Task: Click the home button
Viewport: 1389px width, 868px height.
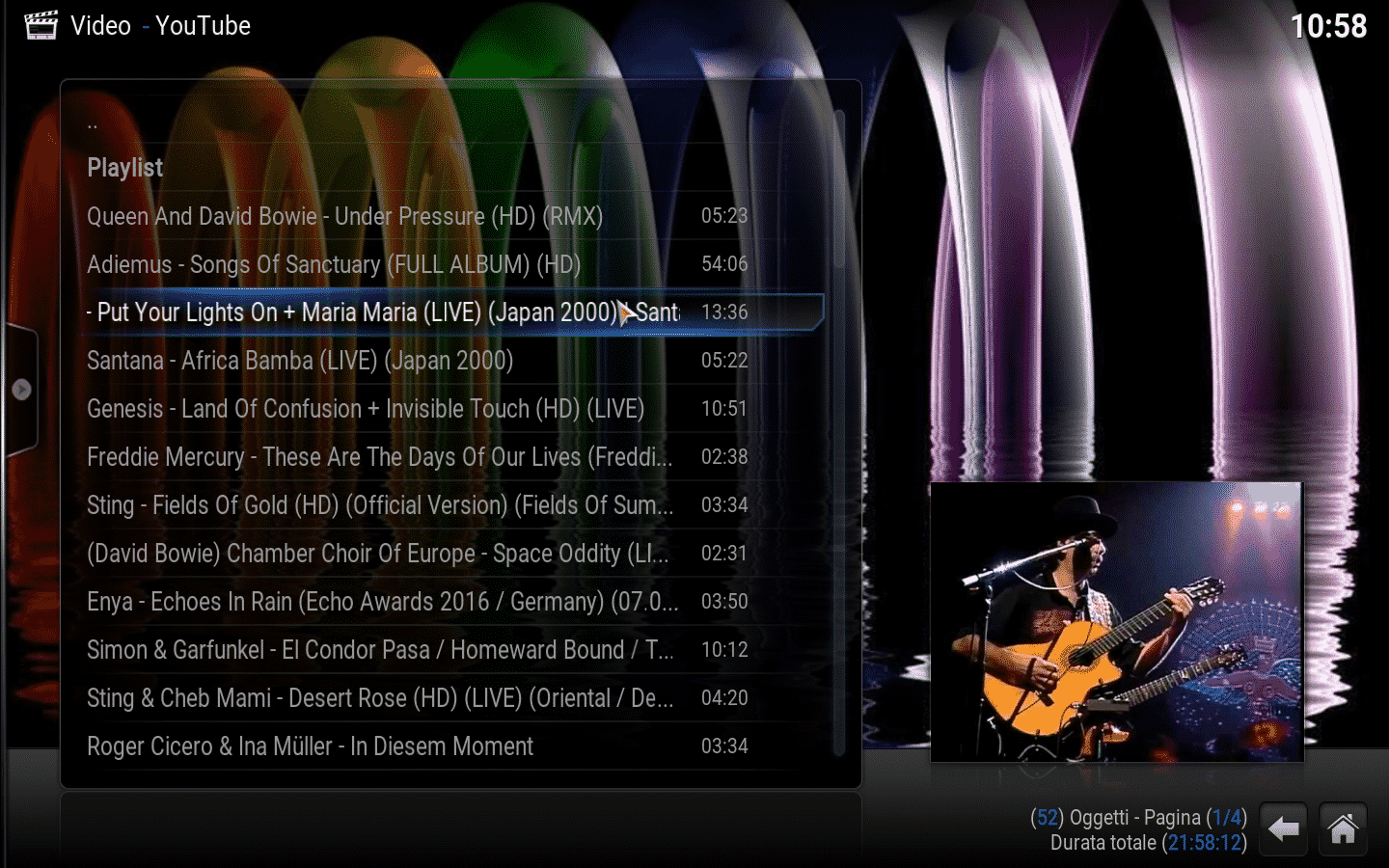Action: coord(1343,828)
